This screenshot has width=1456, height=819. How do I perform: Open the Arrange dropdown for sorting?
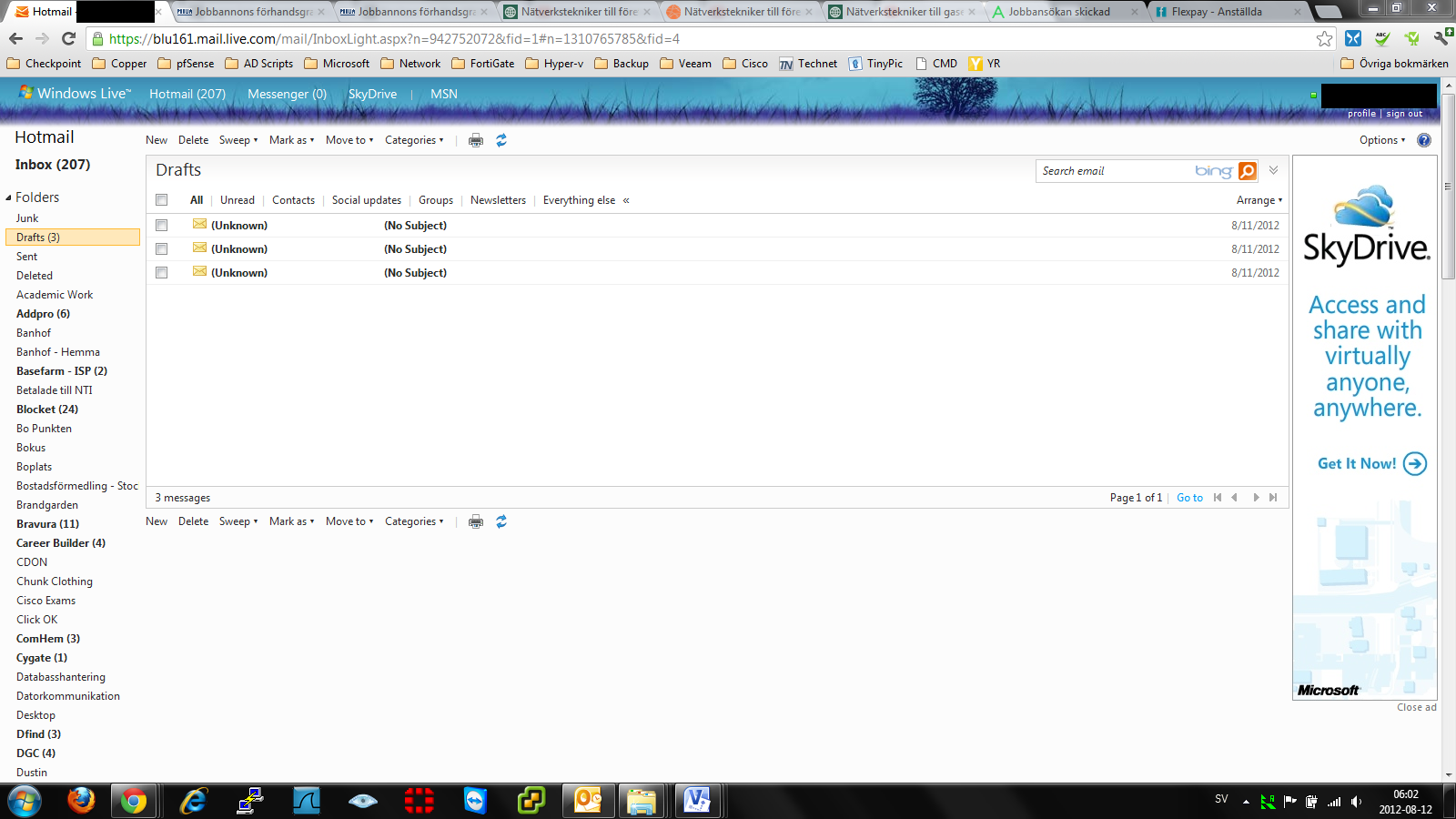(1259, 200)
